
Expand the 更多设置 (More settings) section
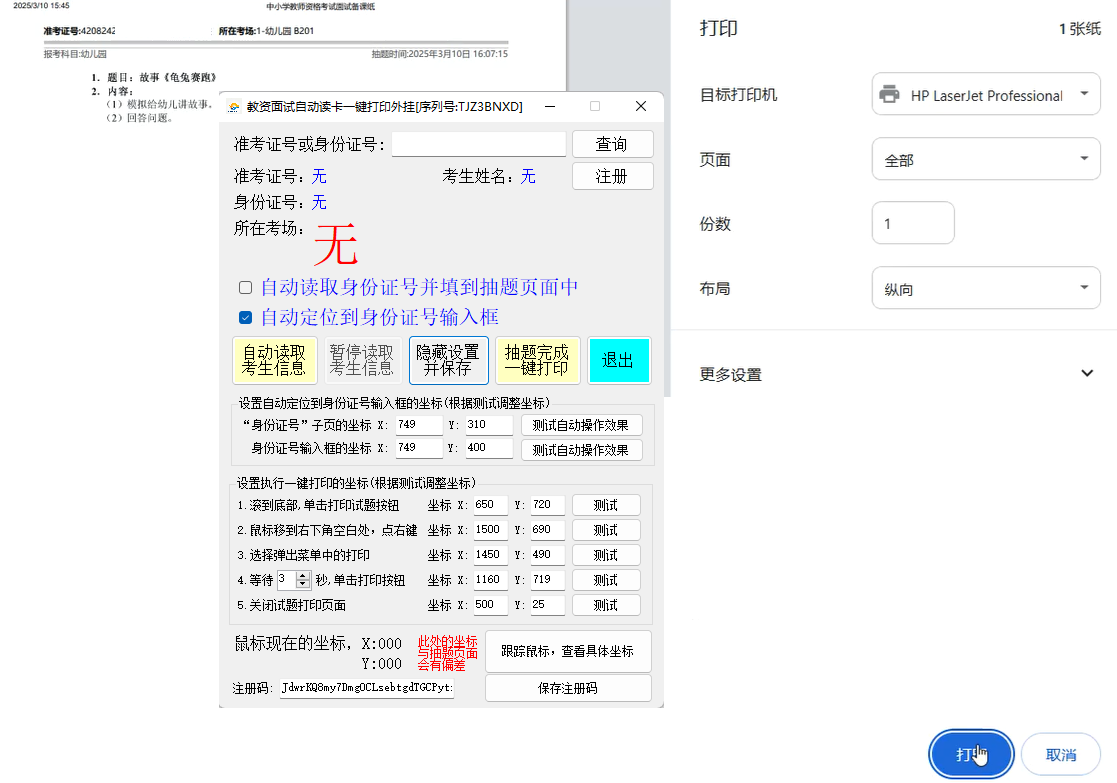(x=1087, y=372)
